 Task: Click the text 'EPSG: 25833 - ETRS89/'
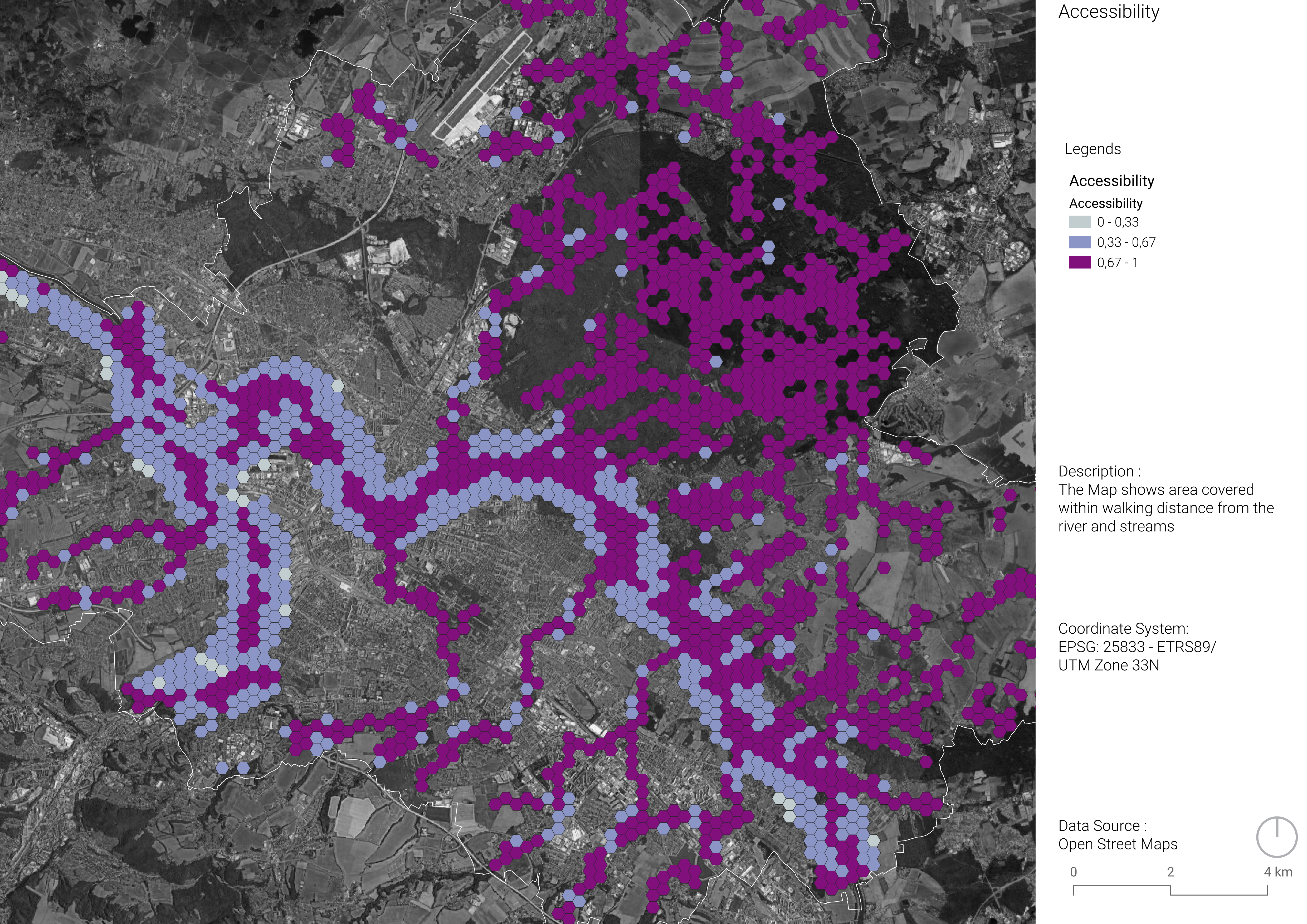(x=1137, y=647)
